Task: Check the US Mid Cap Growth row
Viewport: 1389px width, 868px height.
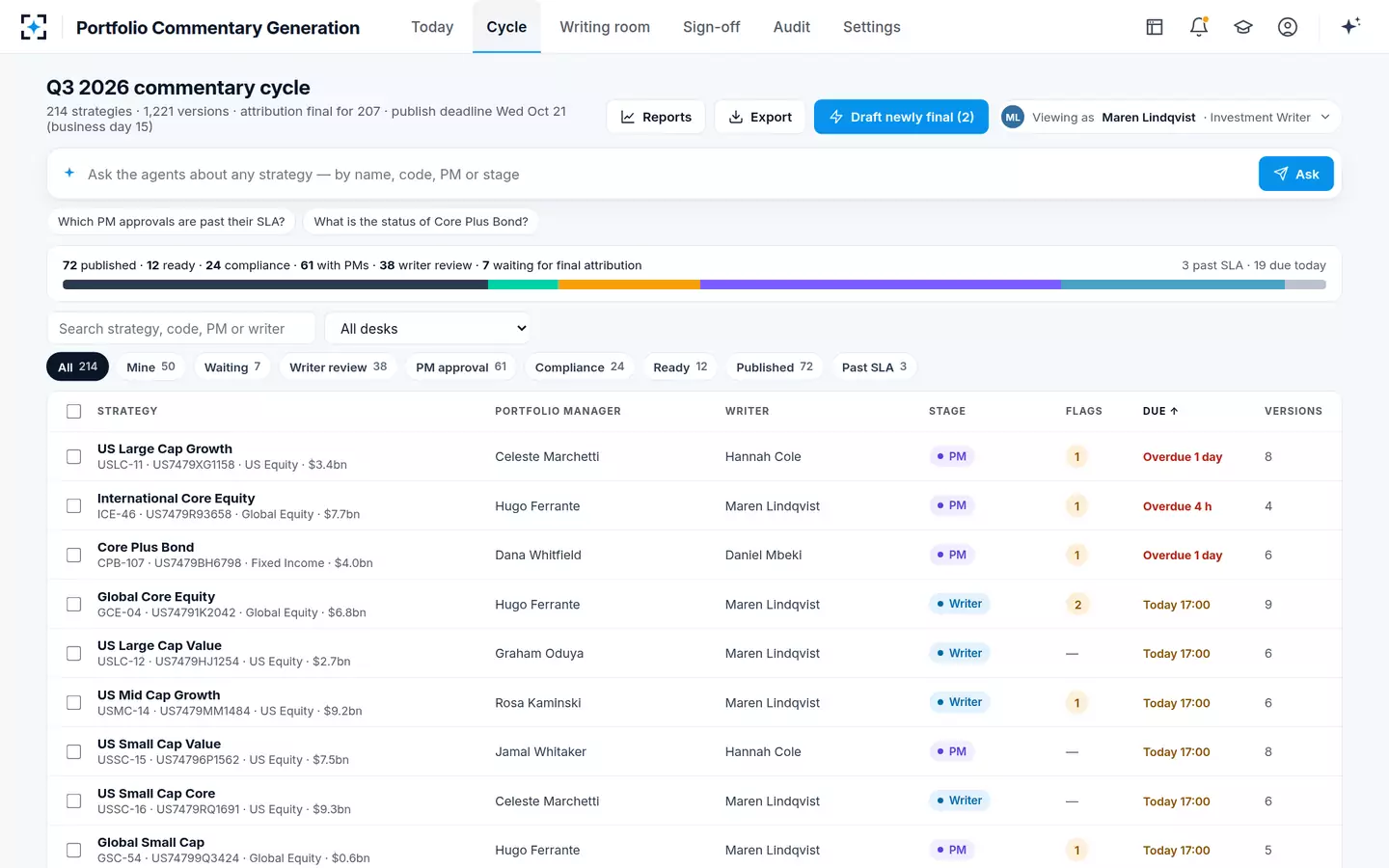Action: click(74, 703)
